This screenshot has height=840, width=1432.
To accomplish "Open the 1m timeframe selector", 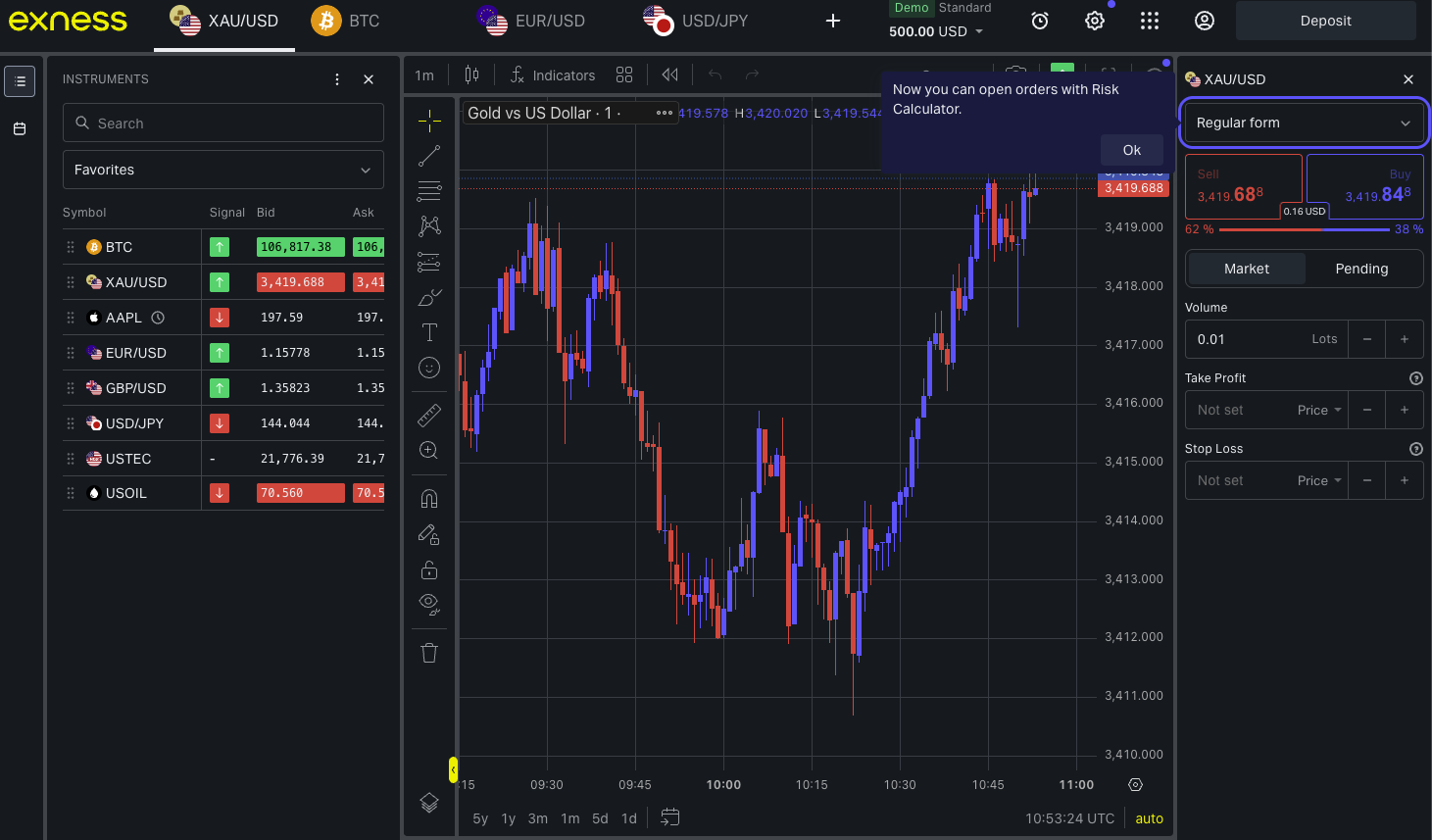I will click(424, 74).
